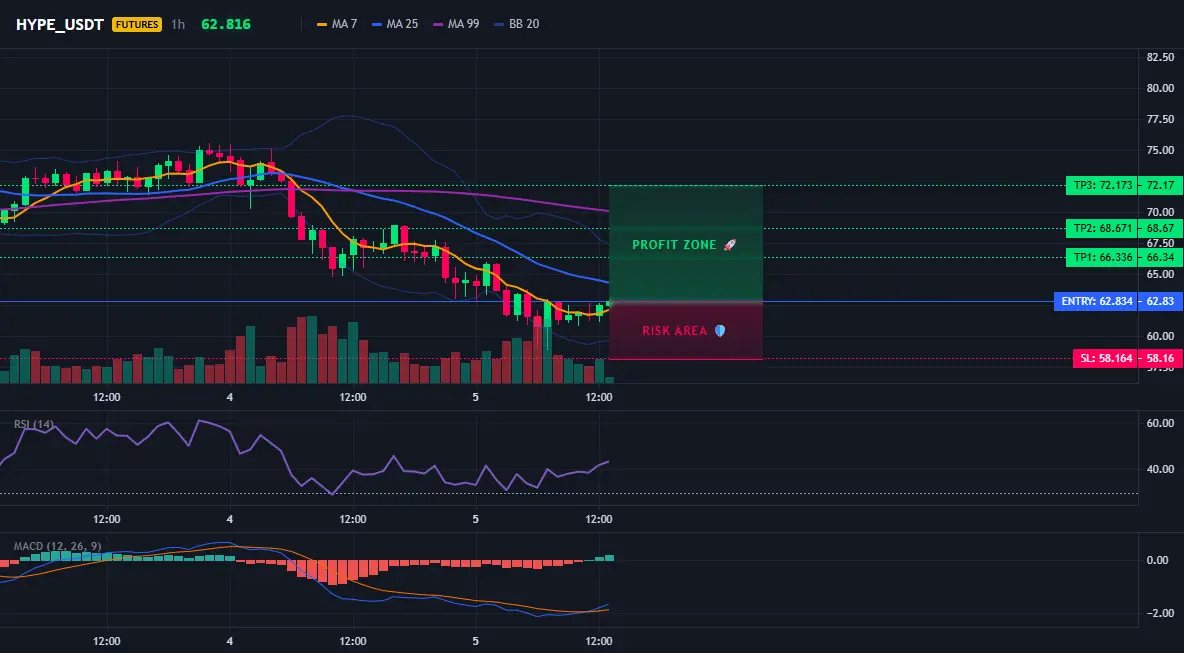The image size is (1184, 653).
Task: Click the 75.00 price axis value
Action: coord(1160,150)
